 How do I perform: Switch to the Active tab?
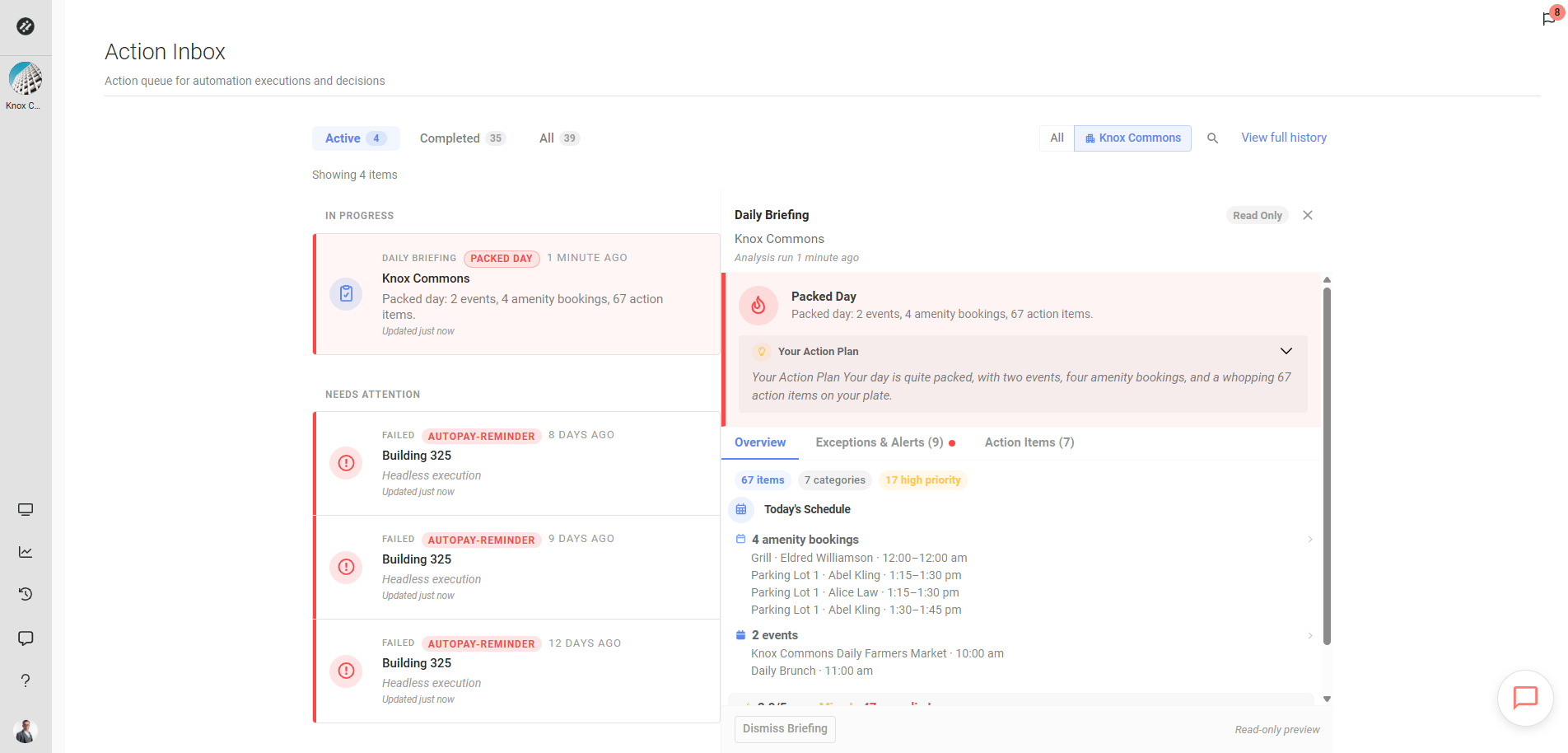click(356, 138)
